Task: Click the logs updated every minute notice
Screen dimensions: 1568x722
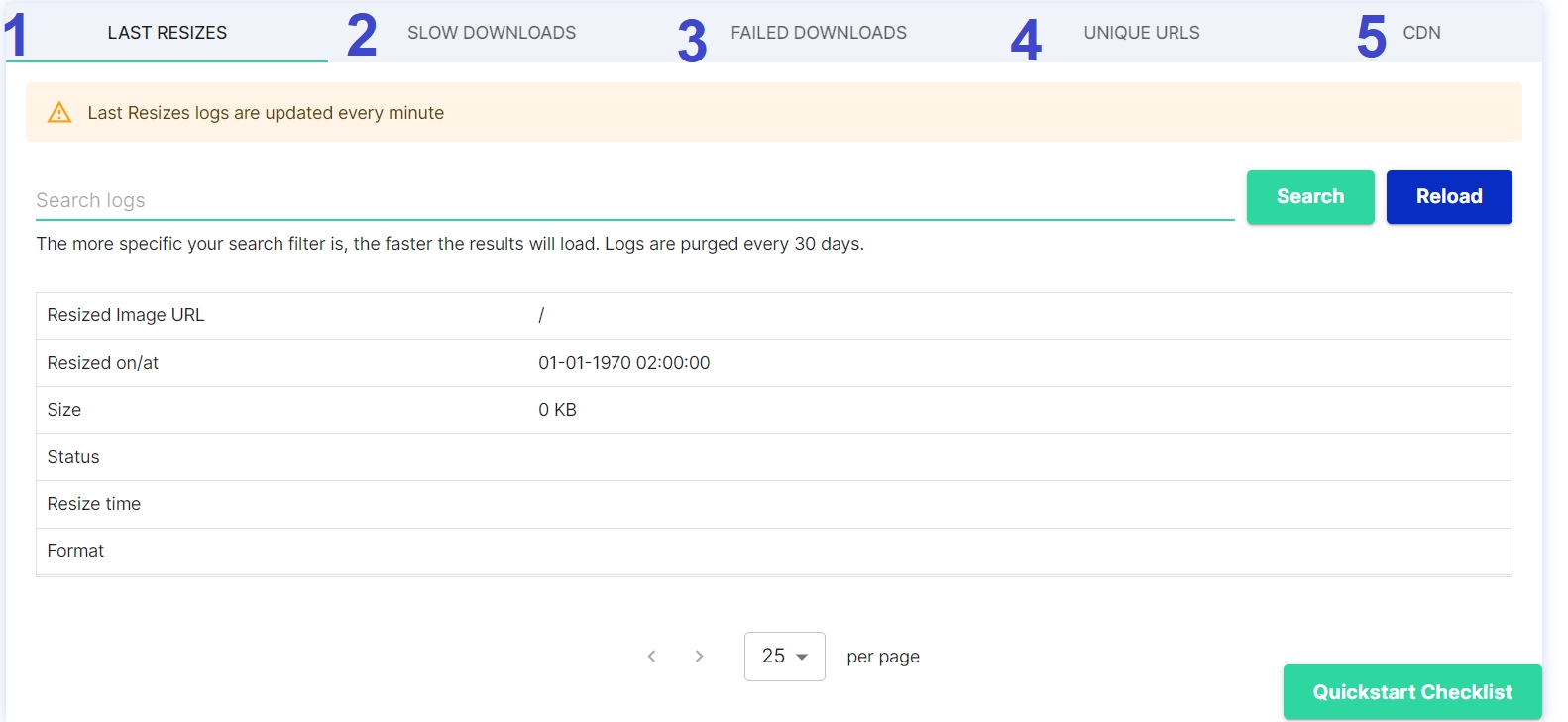Action: 266,113
